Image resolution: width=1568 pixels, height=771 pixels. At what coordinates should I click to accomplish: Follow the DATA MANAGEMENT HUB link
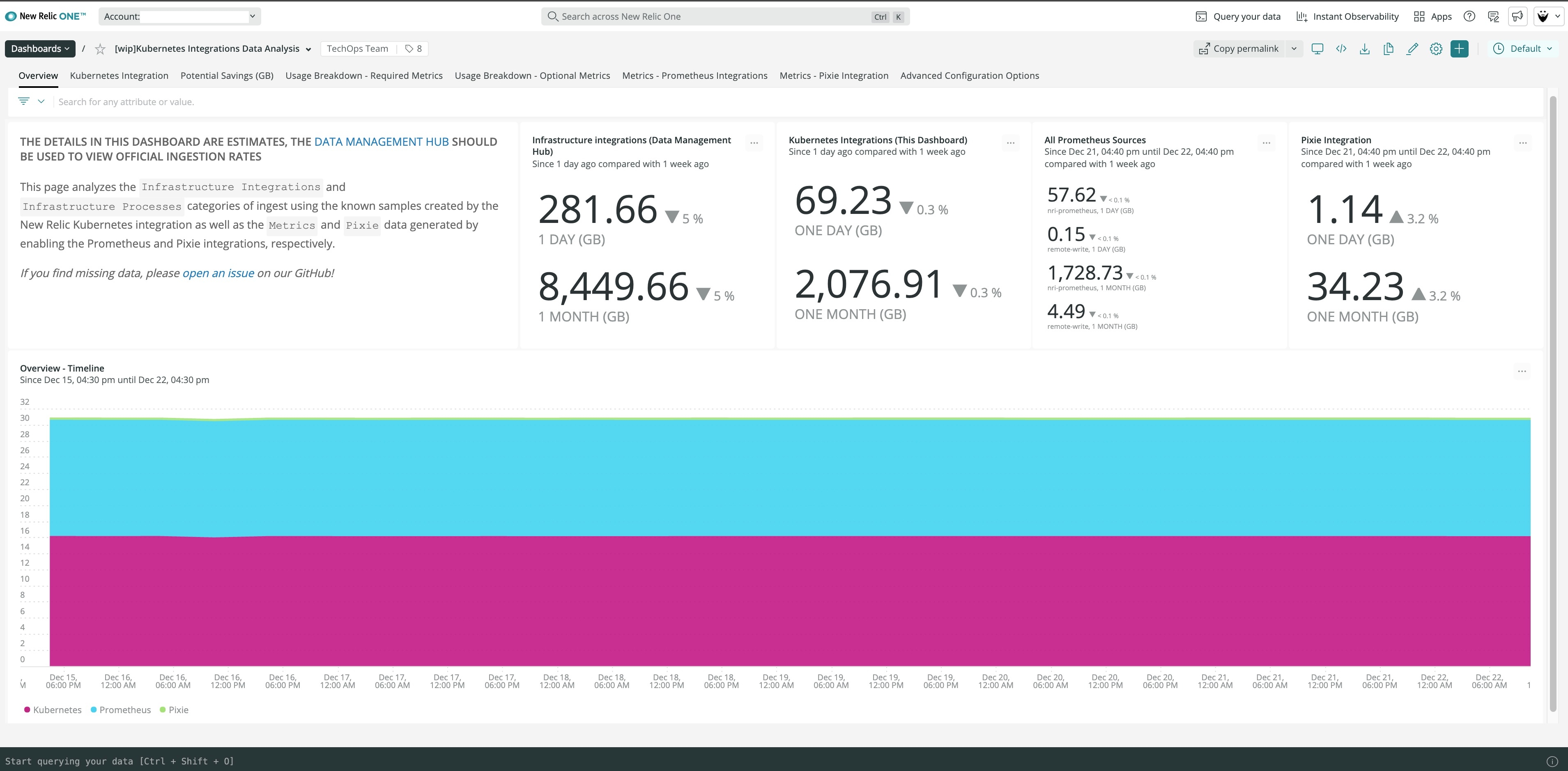(x=381, y=142)
